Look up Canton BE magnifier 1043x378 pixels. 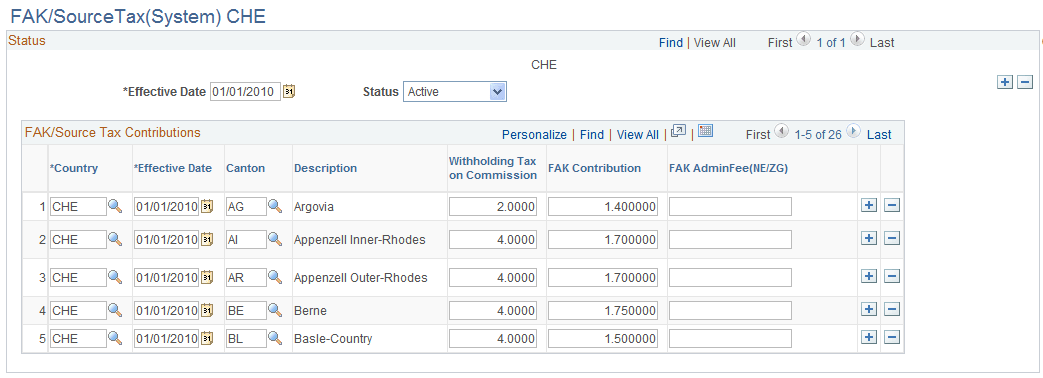[x=275, y=310]
